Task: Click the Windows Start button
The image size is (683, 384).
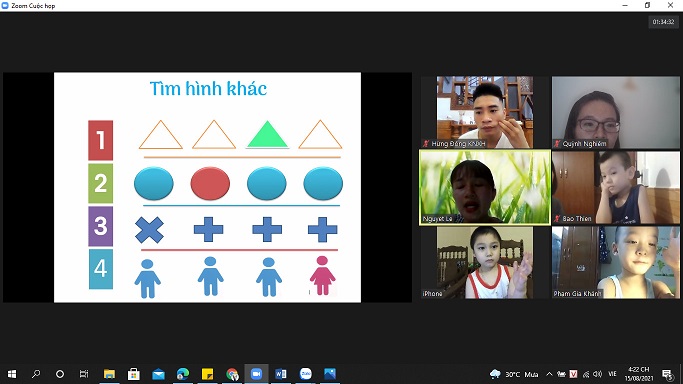Action: tap(12, 374)
